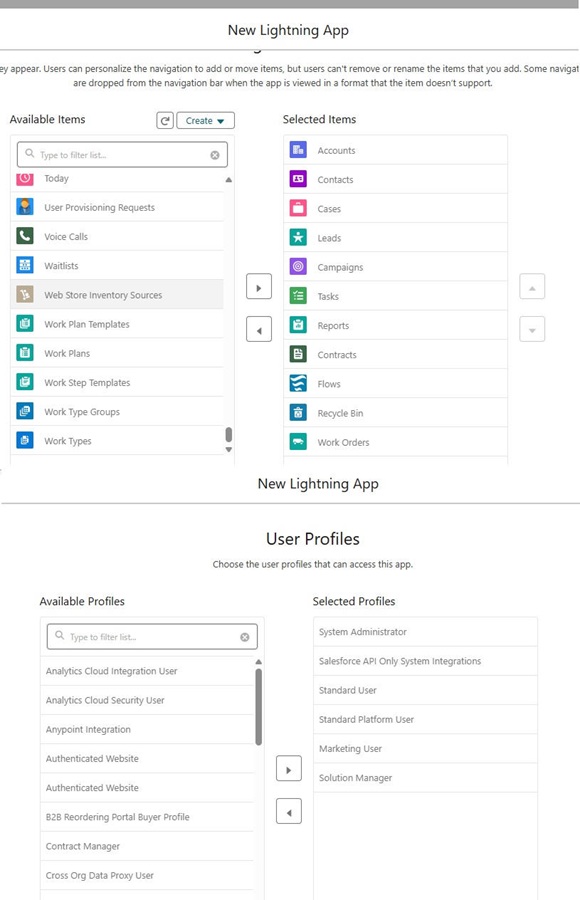Add profile to Selected Profiles

pyautogui.click(x=289, y=769)
